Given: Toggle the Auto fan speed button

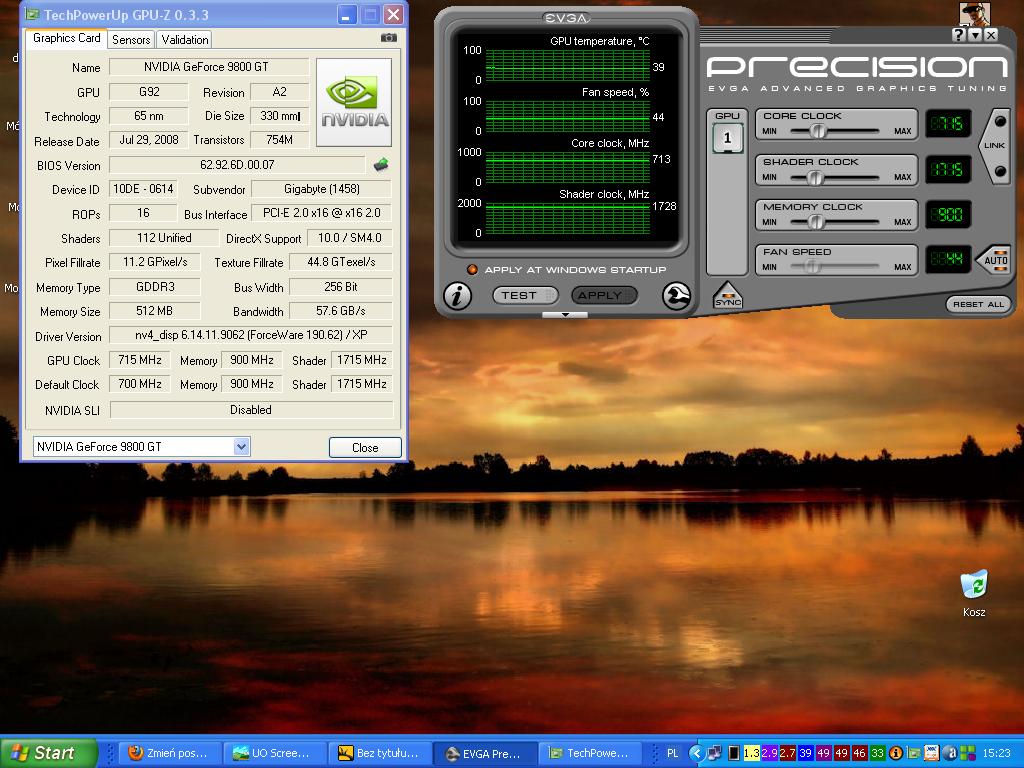Looking at the screenshot, I should tap(995, 260).
